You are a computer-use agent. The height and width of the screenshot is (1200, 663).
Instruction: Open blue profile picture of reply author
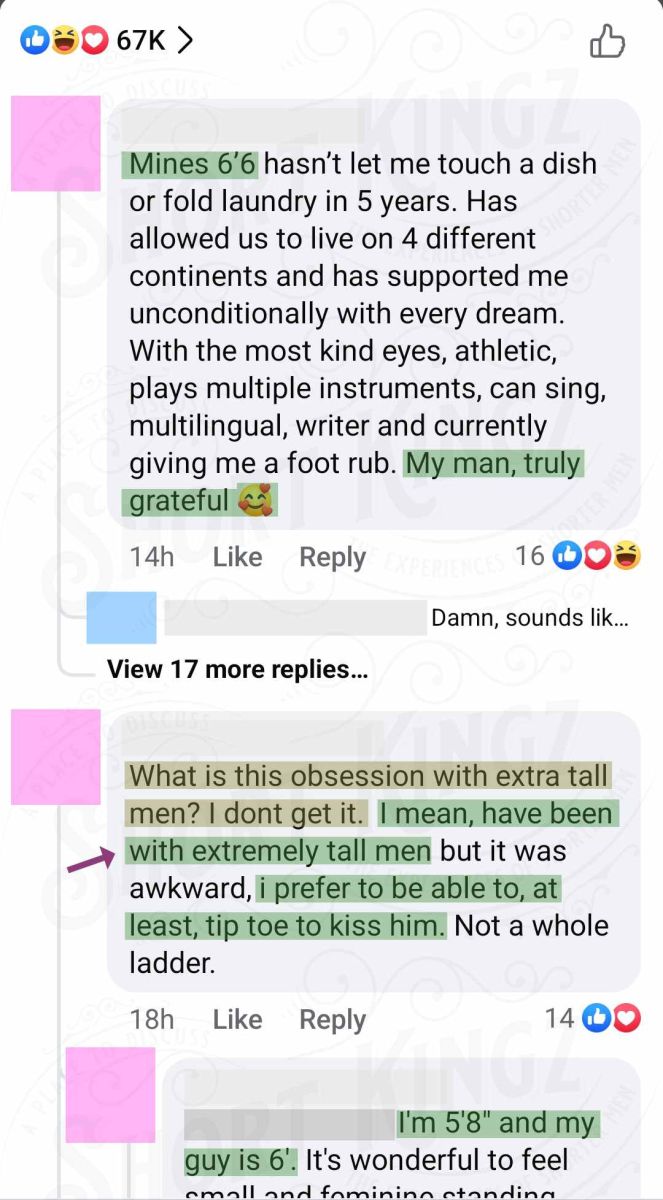click(x=122, y=617)
